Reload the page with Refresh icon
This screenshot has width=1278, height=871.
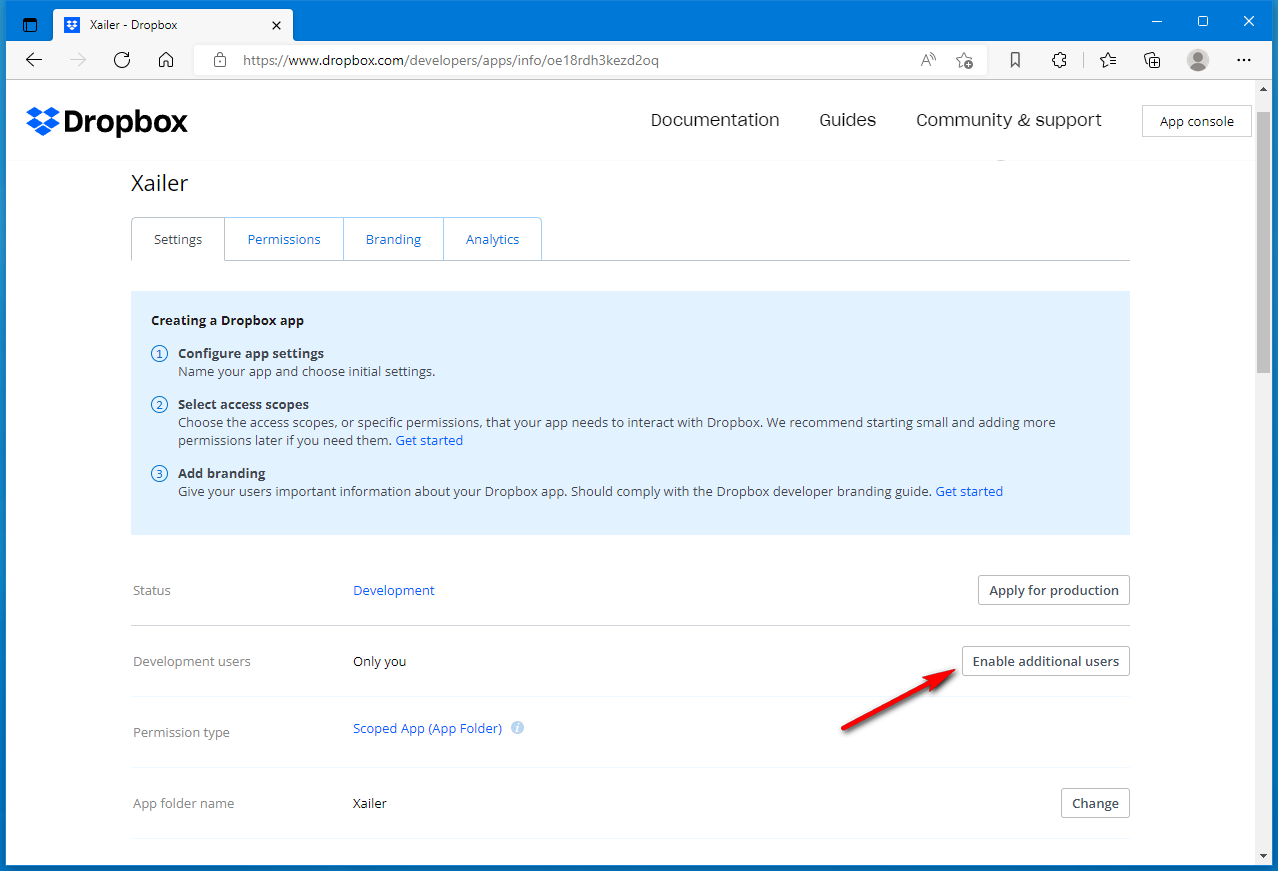pos(122,60)
